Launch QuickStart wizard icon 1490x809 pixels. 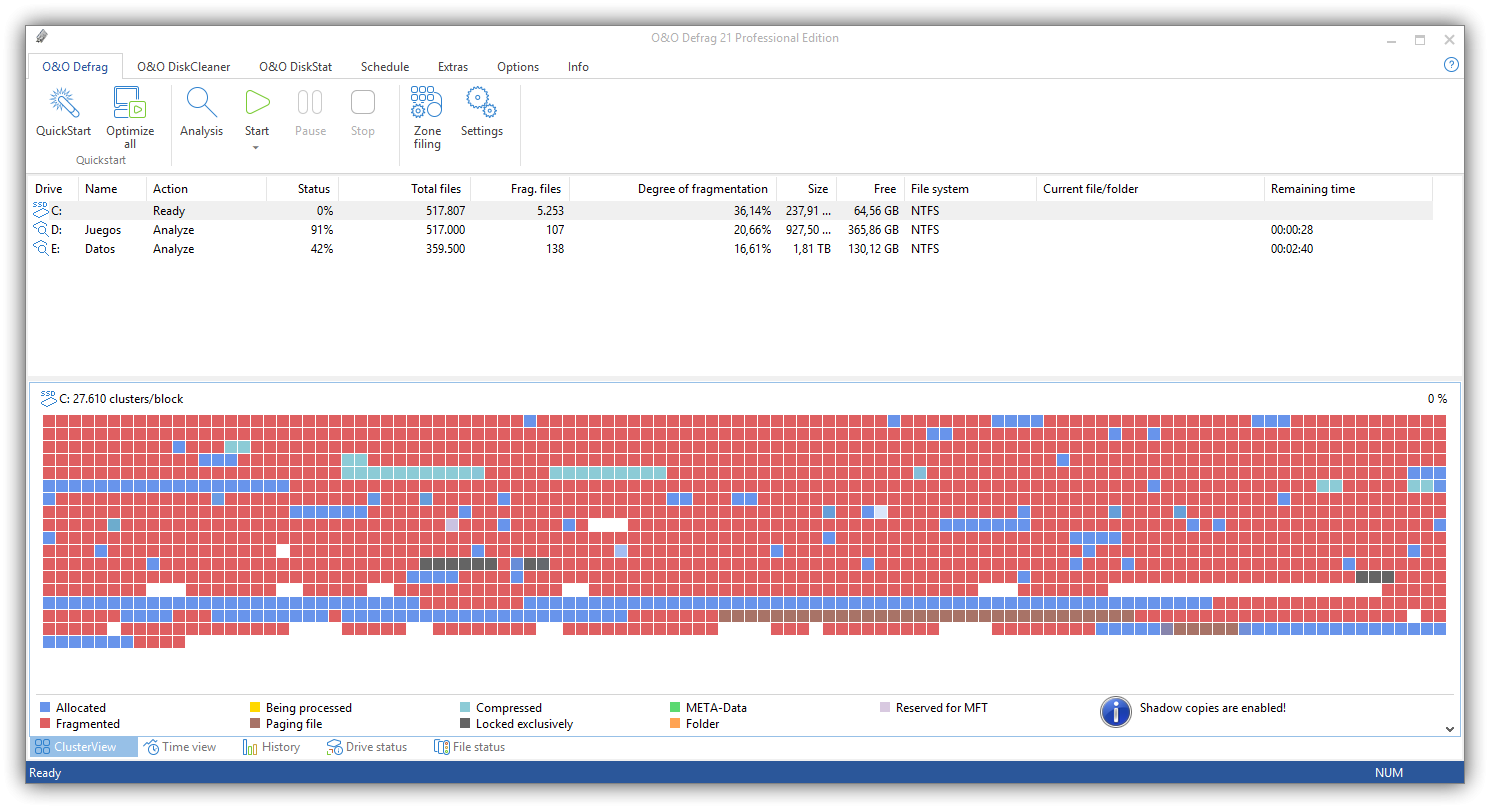[x=64, y=103]
